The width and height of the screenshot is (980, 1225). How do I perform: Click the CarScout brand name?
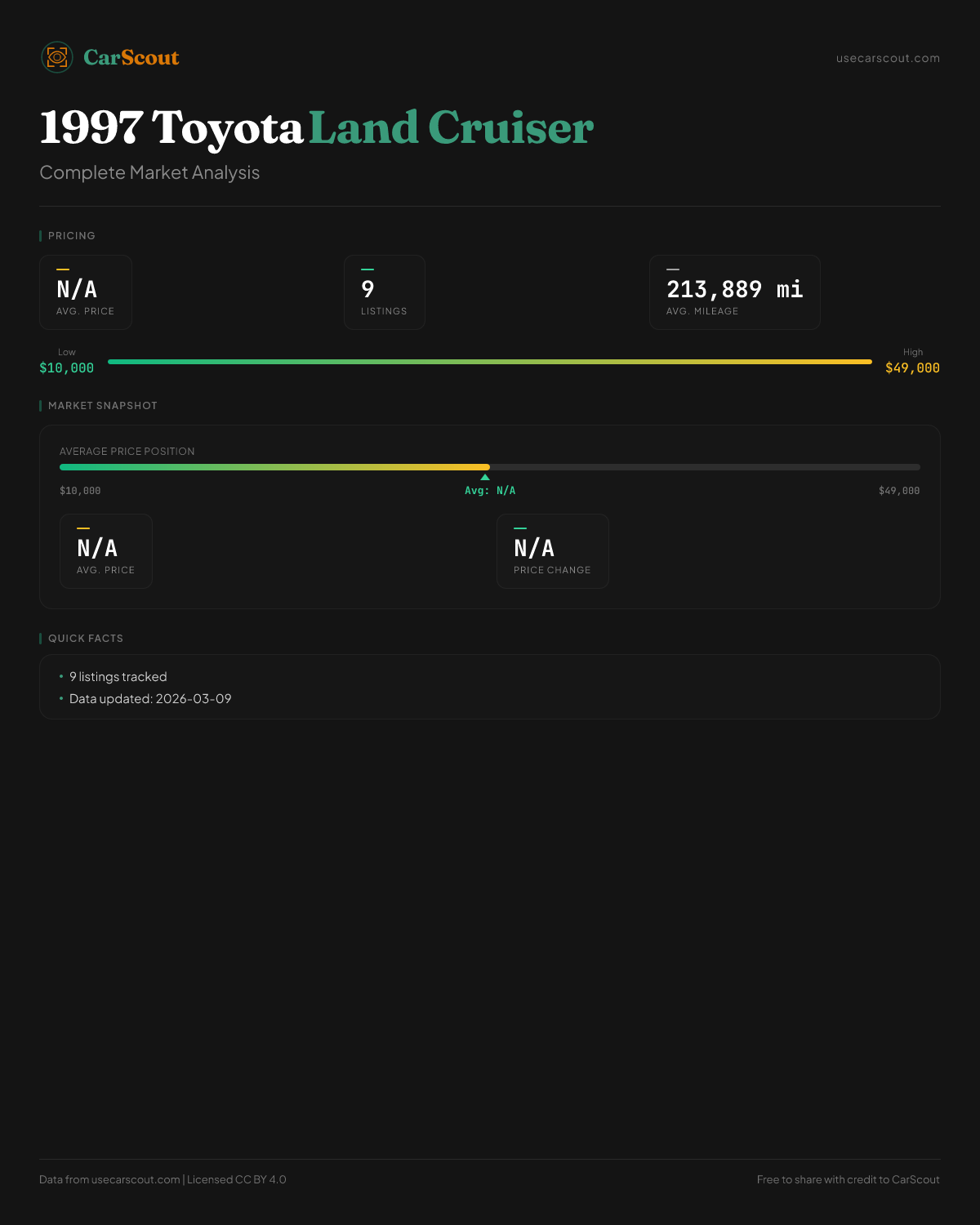coord(131,57)
